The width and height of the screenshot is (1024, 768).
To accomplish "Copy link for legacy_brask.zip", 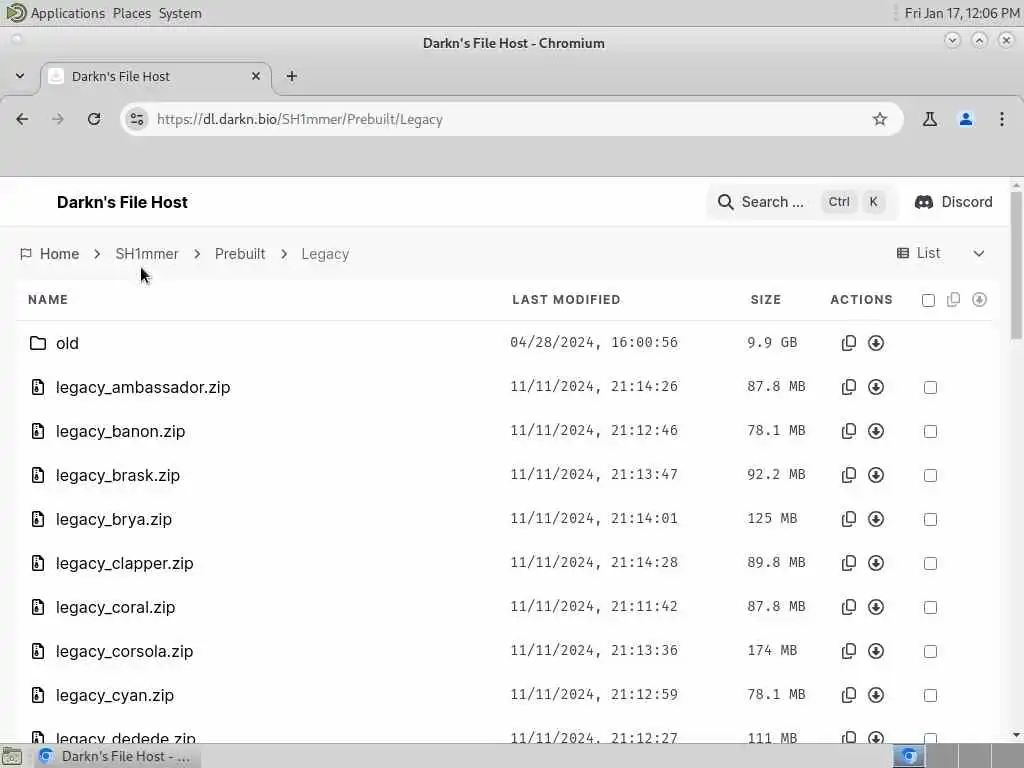I will [x=848, y=475].
